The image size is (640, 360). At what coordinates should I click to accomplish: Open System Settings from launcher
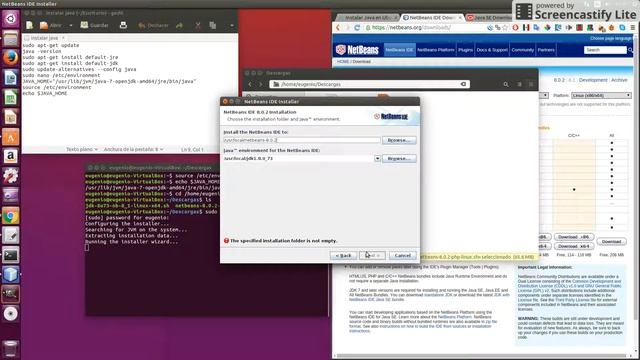tap(11, 176)
